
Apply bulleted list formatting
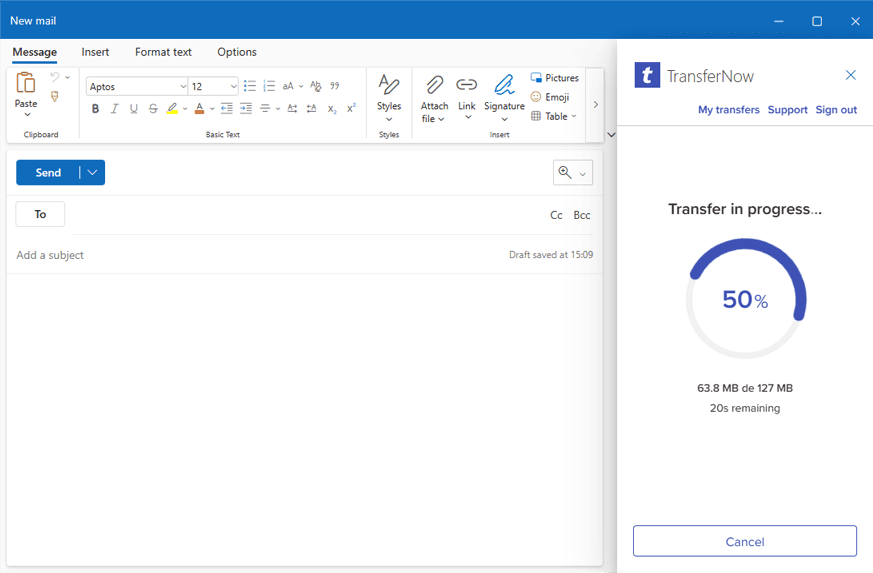coord(250,86)
